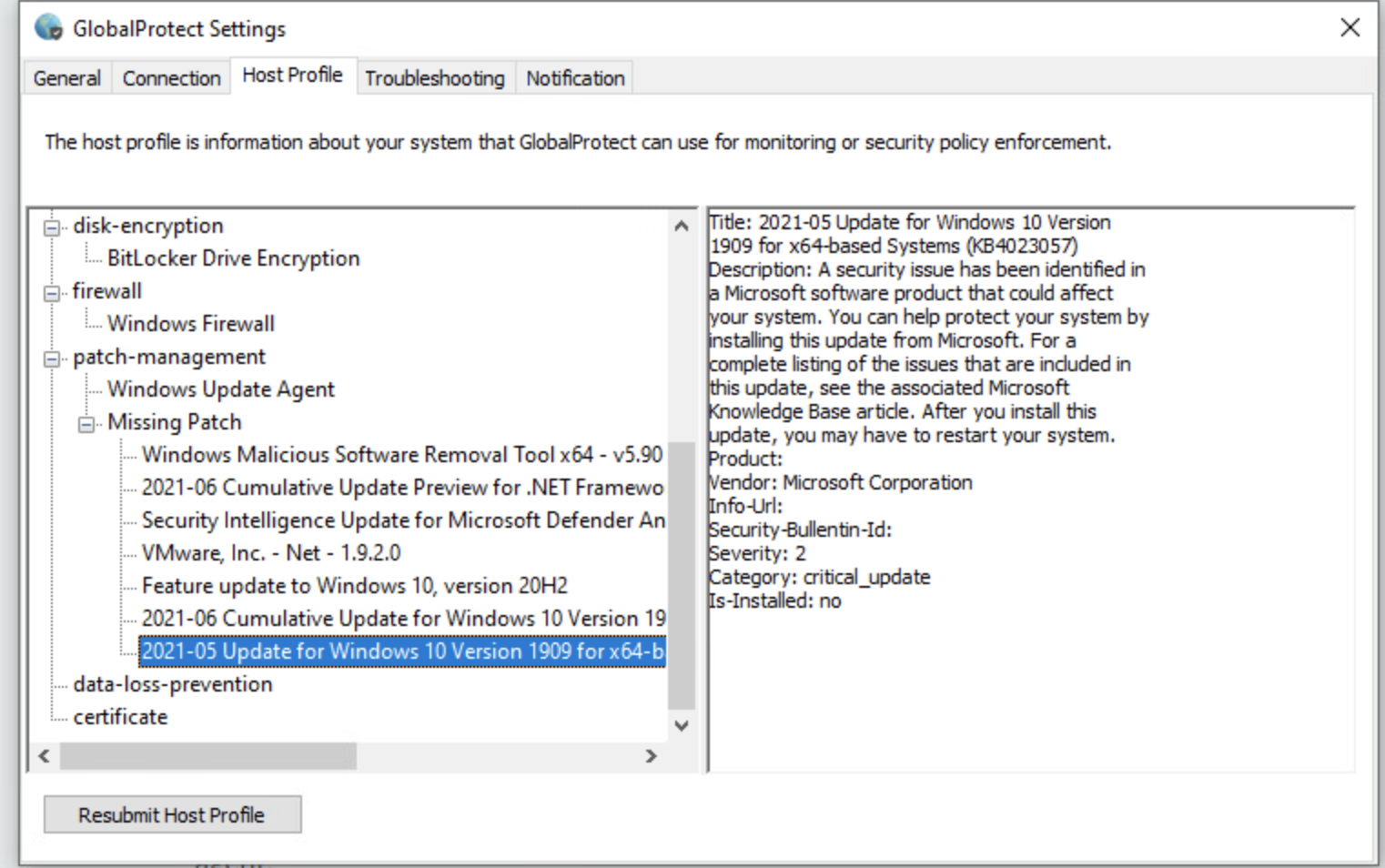Image resolution: width=1385 pixels, height=868 pixels.
Task: Switch to the Troubleshooting tab
Action: coord(434,78)
